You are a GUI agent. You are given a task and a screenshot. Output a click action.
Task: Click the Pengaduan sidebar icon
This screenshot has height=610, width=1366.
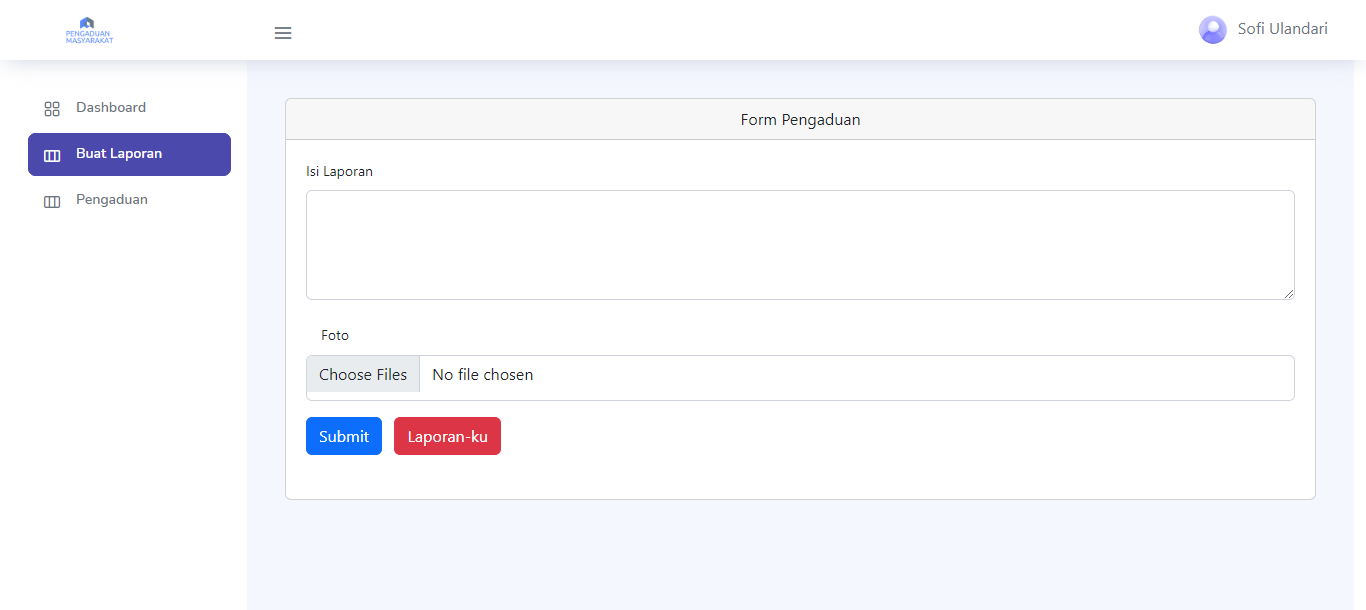click(x=52, y=201)
